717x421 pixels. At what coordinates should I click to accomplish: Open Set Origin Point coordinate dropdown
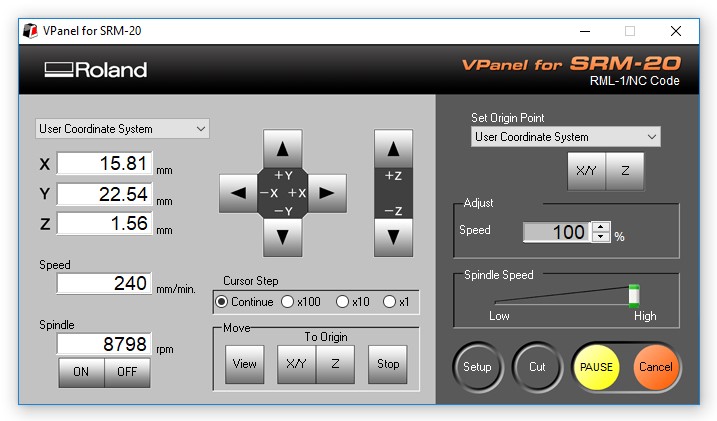point(566,137)
